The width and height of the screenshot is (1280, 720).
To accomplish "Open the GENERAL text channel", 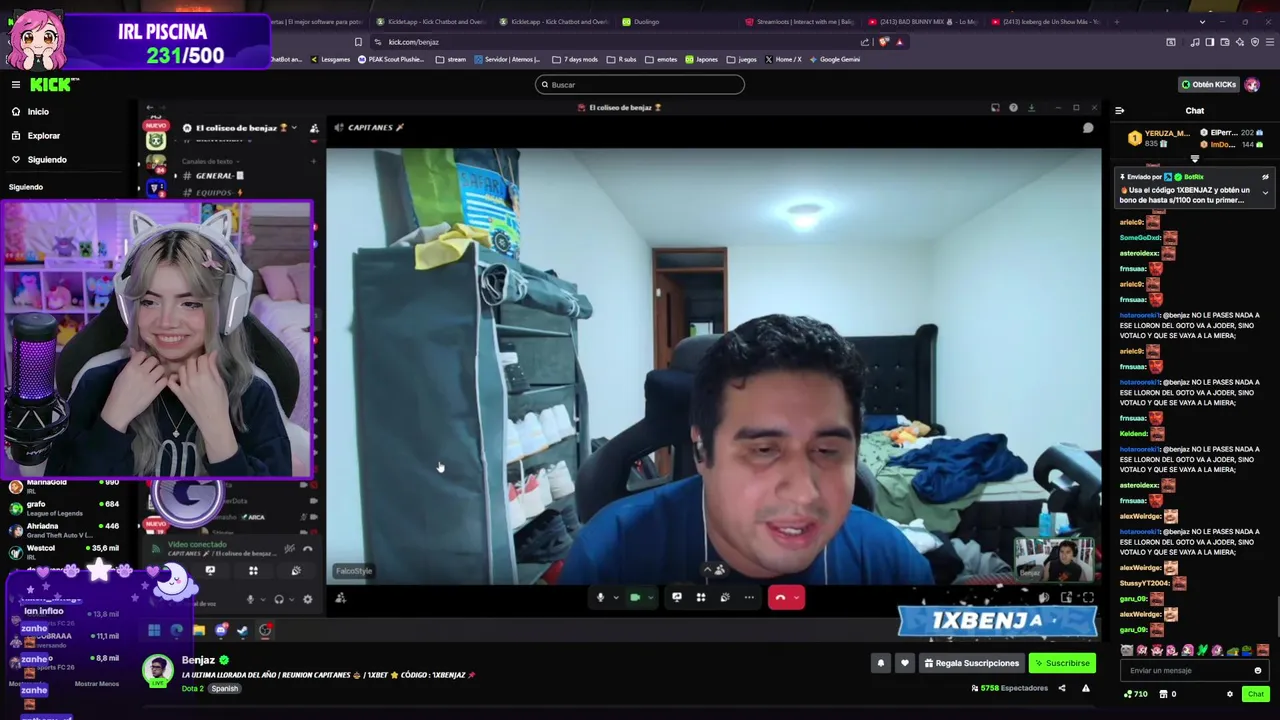I will point(214,176).
